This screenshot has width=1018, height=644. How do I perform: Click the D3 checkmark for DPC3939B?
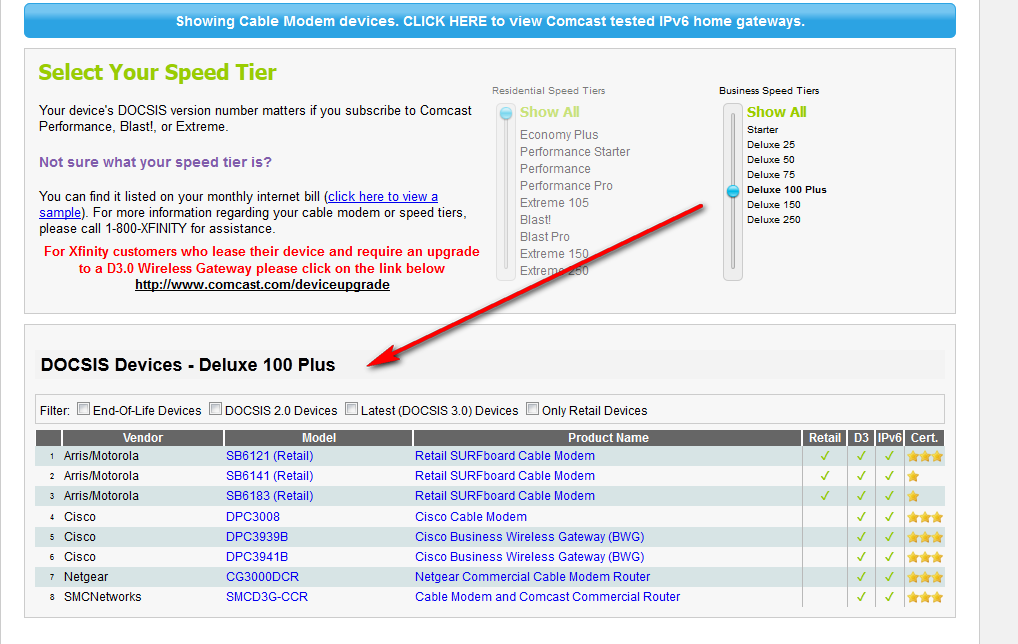(861, 537)
